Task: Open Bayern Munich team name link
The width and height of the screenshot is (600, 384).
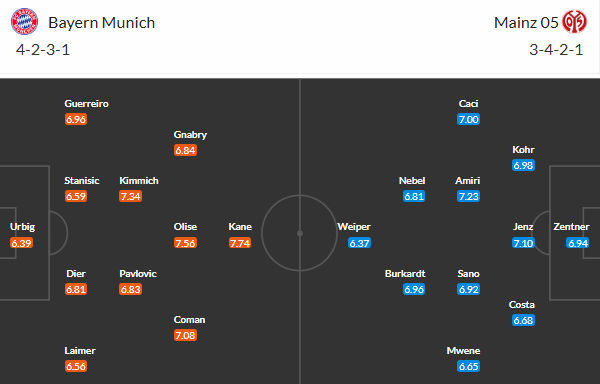Action: tap(101, 23)
